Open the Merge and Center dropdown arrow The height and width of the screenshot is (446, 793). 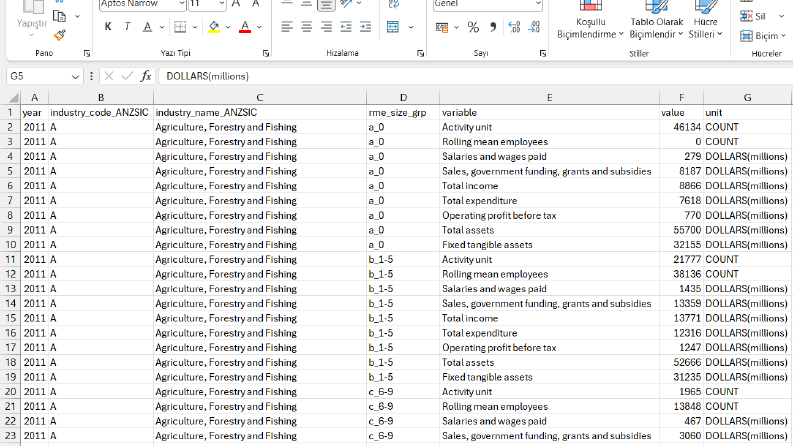click(x=411, y=27)
